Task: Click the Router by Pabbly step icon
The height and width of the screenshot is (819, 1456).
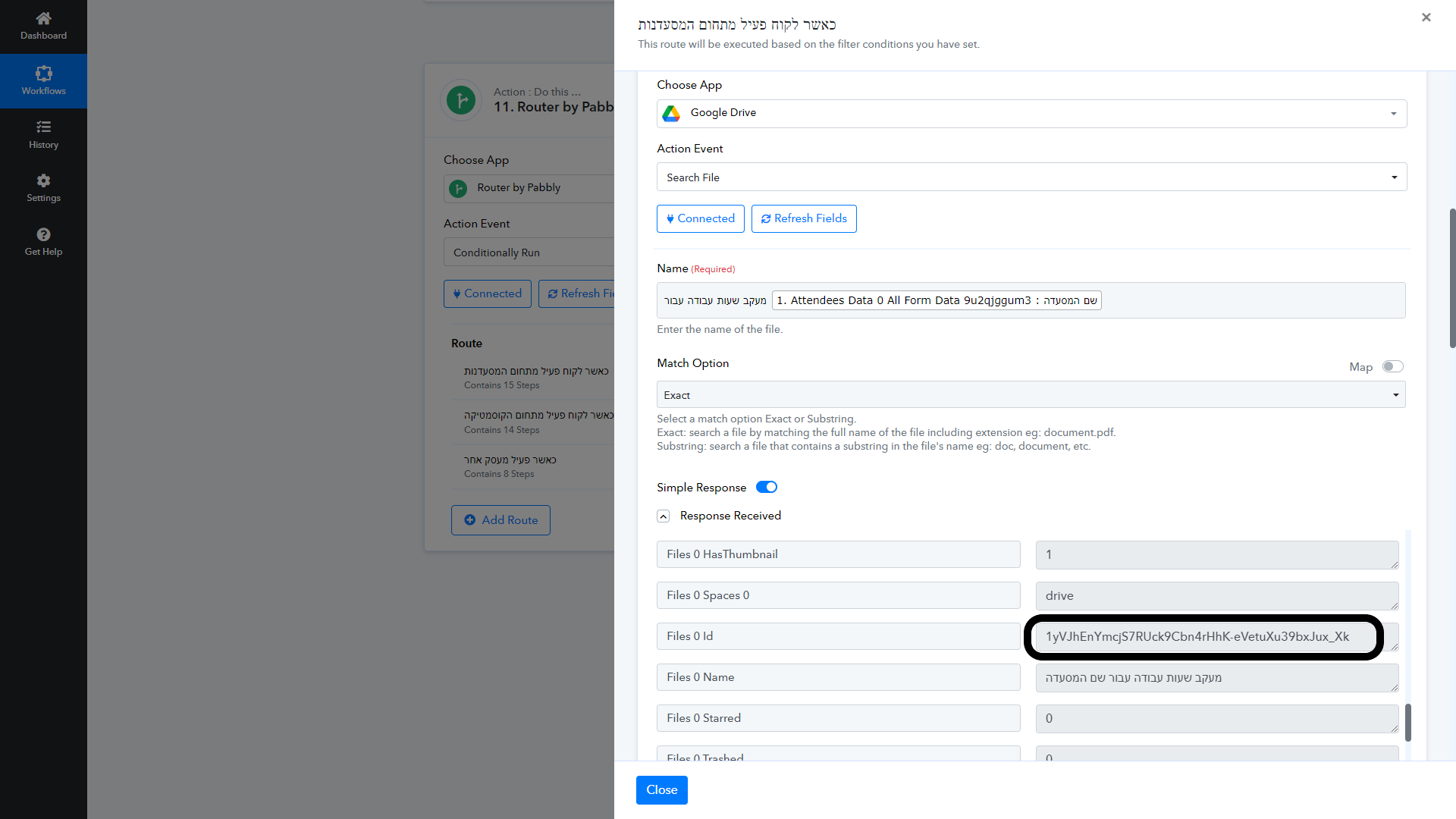Action: [x=461, y=100]
